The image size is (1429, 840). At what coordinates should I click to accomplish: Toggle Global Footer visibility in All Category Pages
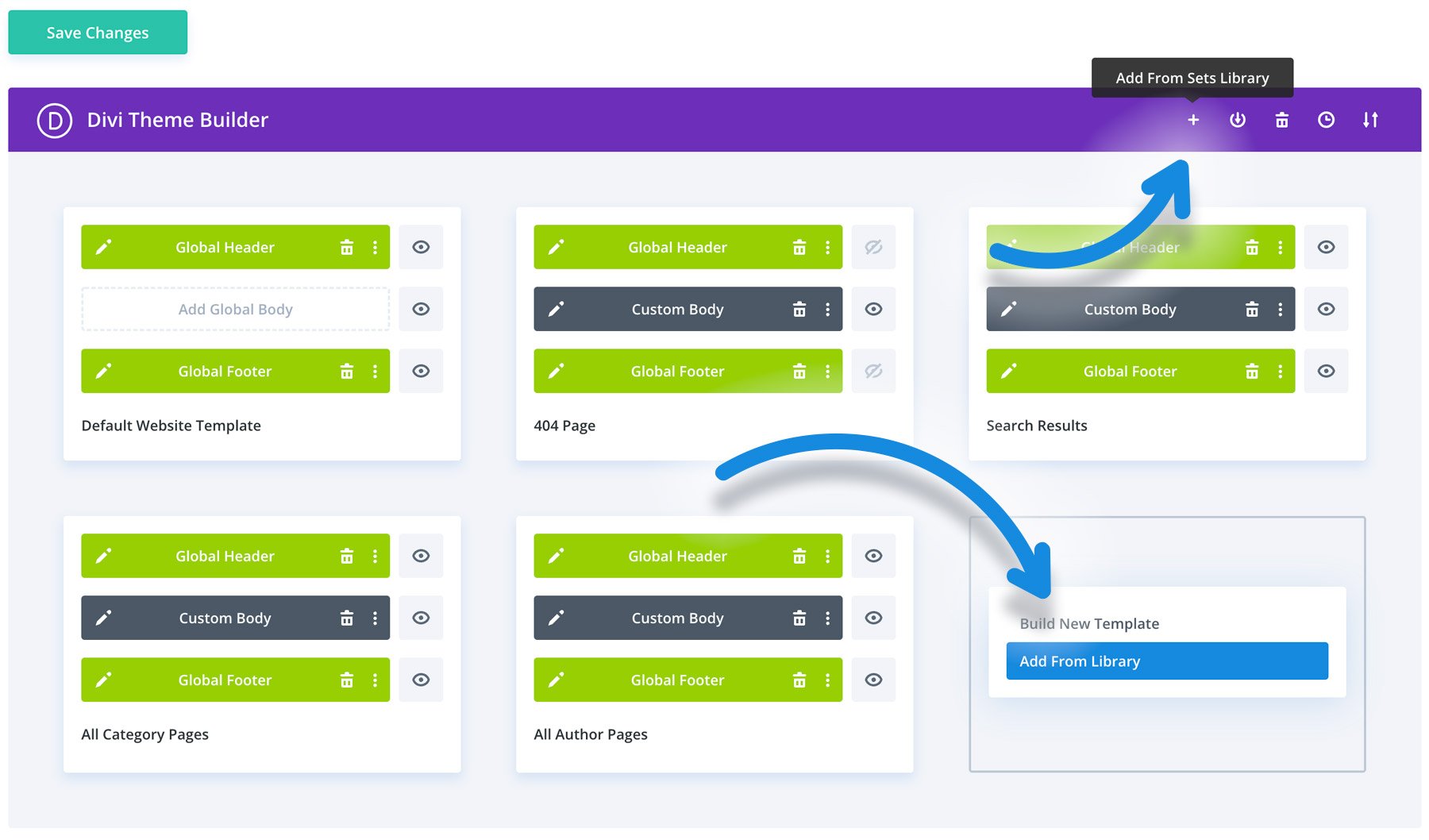click(x=421, y=680)
